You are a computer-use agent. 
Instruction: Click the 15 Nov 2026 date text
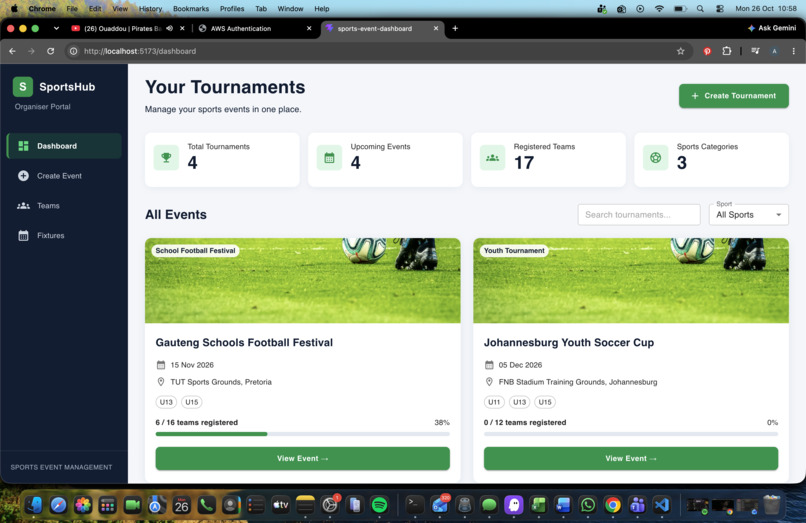192,365
